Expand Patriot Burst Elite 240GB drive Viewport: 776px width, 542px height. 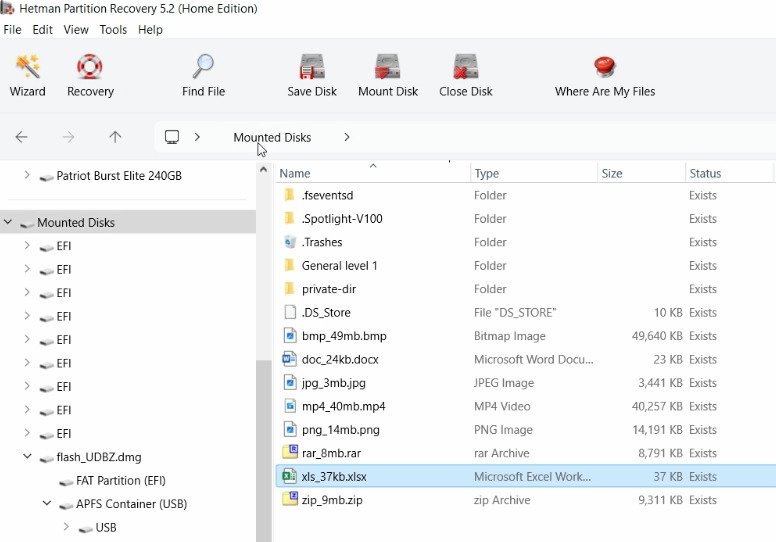27,175
